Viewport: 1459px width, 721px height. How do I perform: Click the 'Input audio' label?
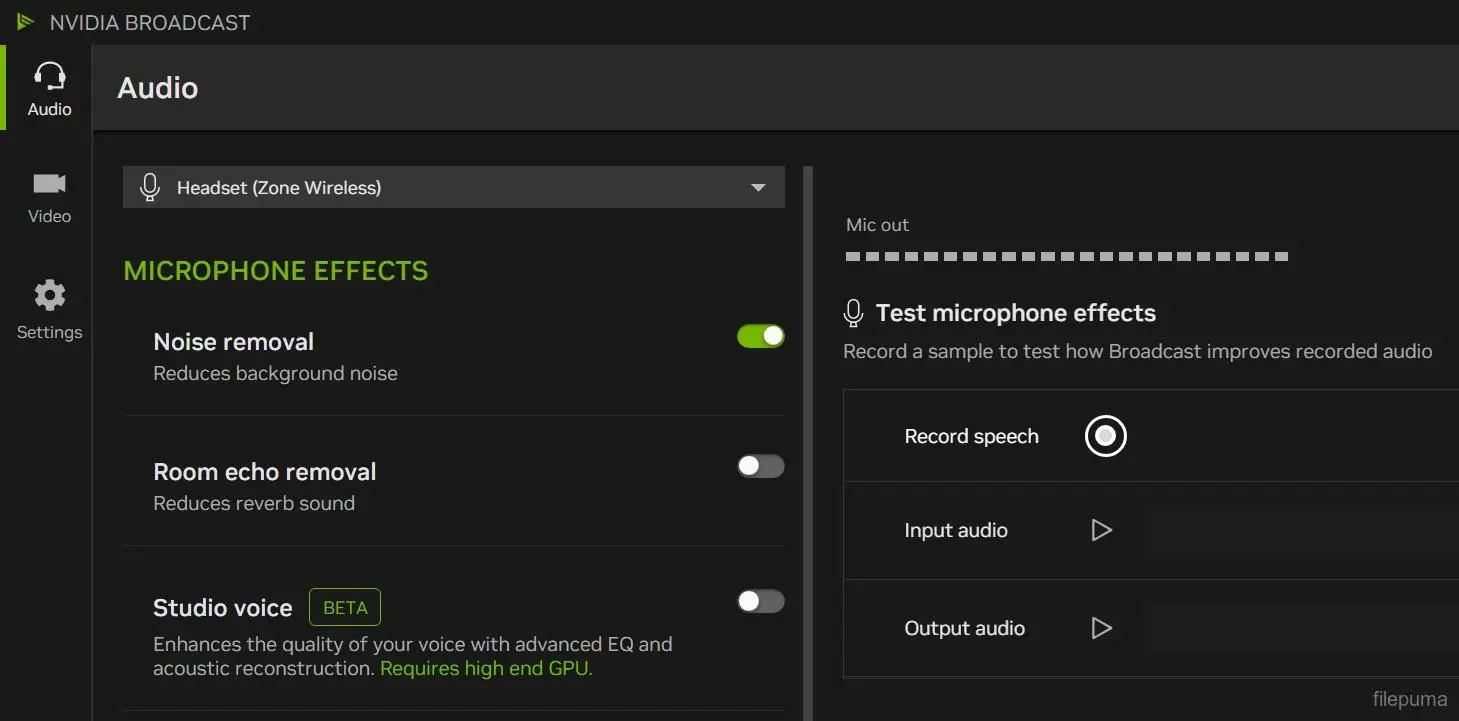956,531
